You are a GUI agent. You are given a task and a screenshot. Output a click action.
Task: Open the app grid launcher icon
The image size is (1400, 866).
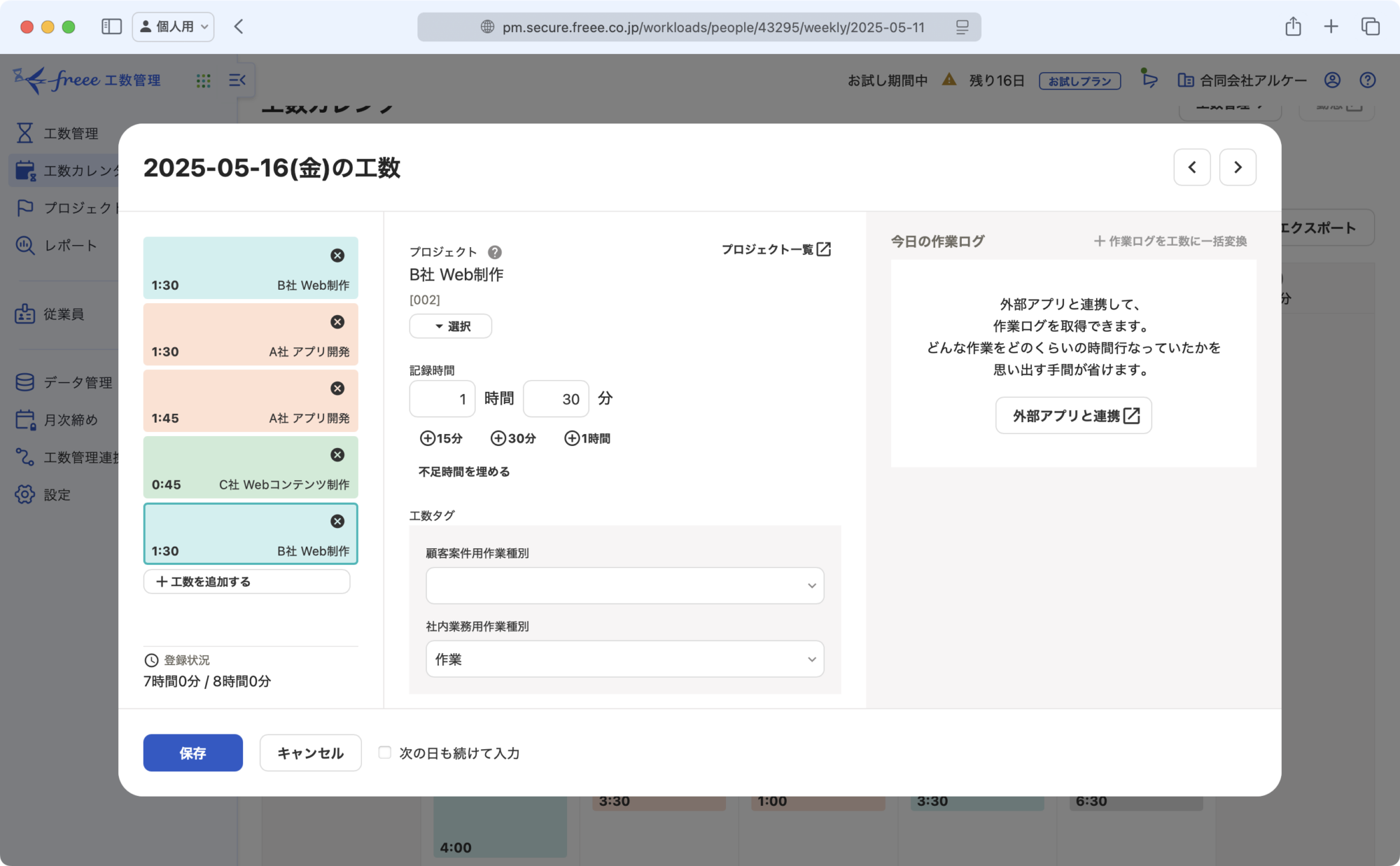click(x=204, y=81)
